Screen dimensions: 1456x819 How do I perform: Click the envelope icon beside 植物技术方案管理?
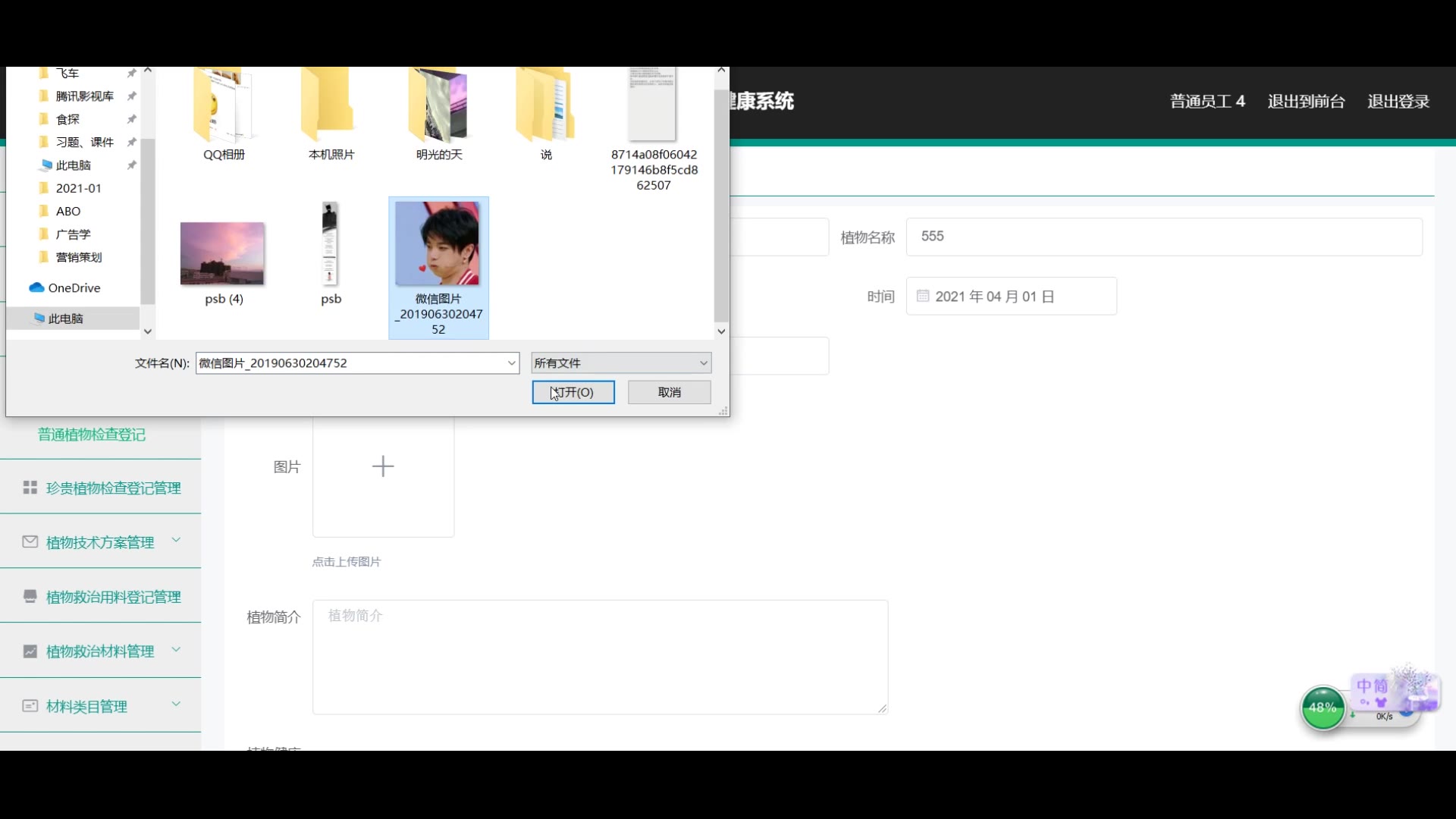pos(30,542)
